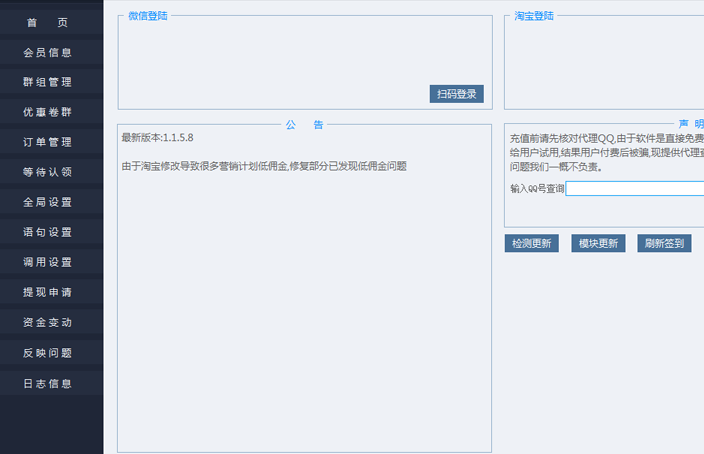The width and height of the screenshot is (704, 454).
Task: Show 日志信息 logs
Action: click(48, 383)
